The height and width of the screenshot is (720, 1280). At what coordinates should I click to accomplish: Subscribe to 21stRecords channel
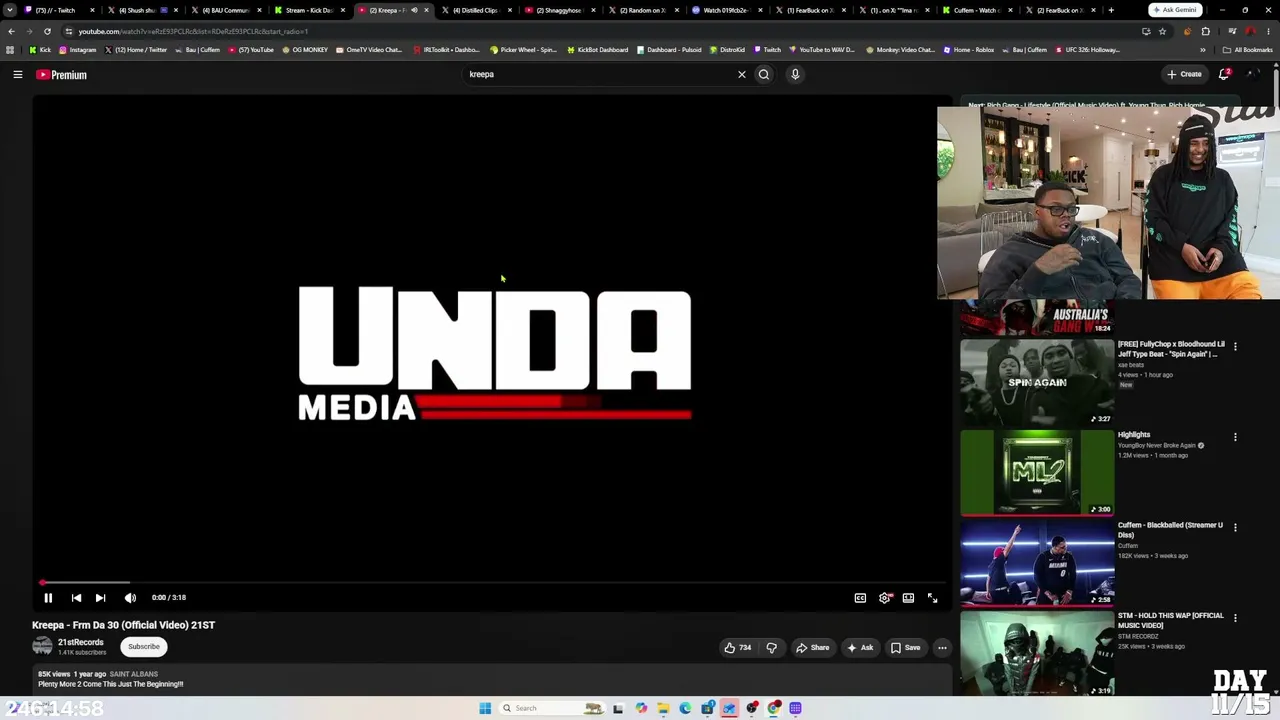(x=144, y=647)
